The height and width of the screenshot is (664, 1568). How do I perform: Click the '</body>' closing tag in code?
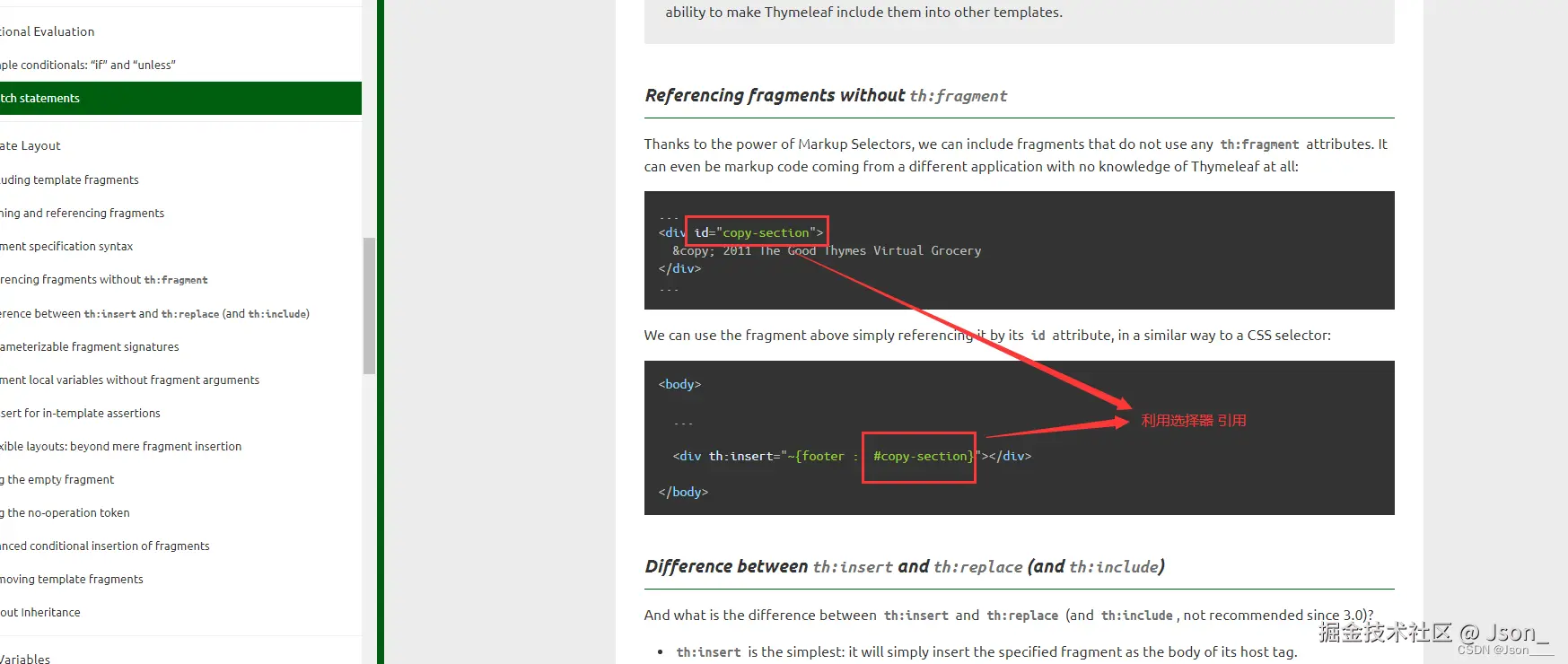683,492
